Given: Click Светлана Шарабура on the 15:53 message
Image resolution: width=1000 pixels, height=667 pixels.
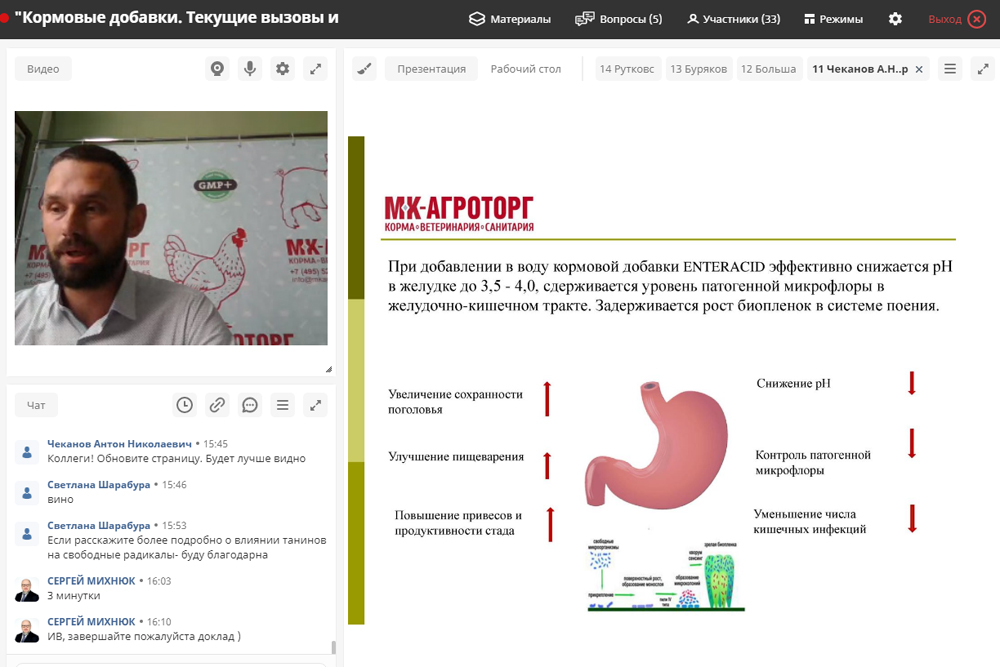Looking at the screenshot, I should [x=99, y=525].
